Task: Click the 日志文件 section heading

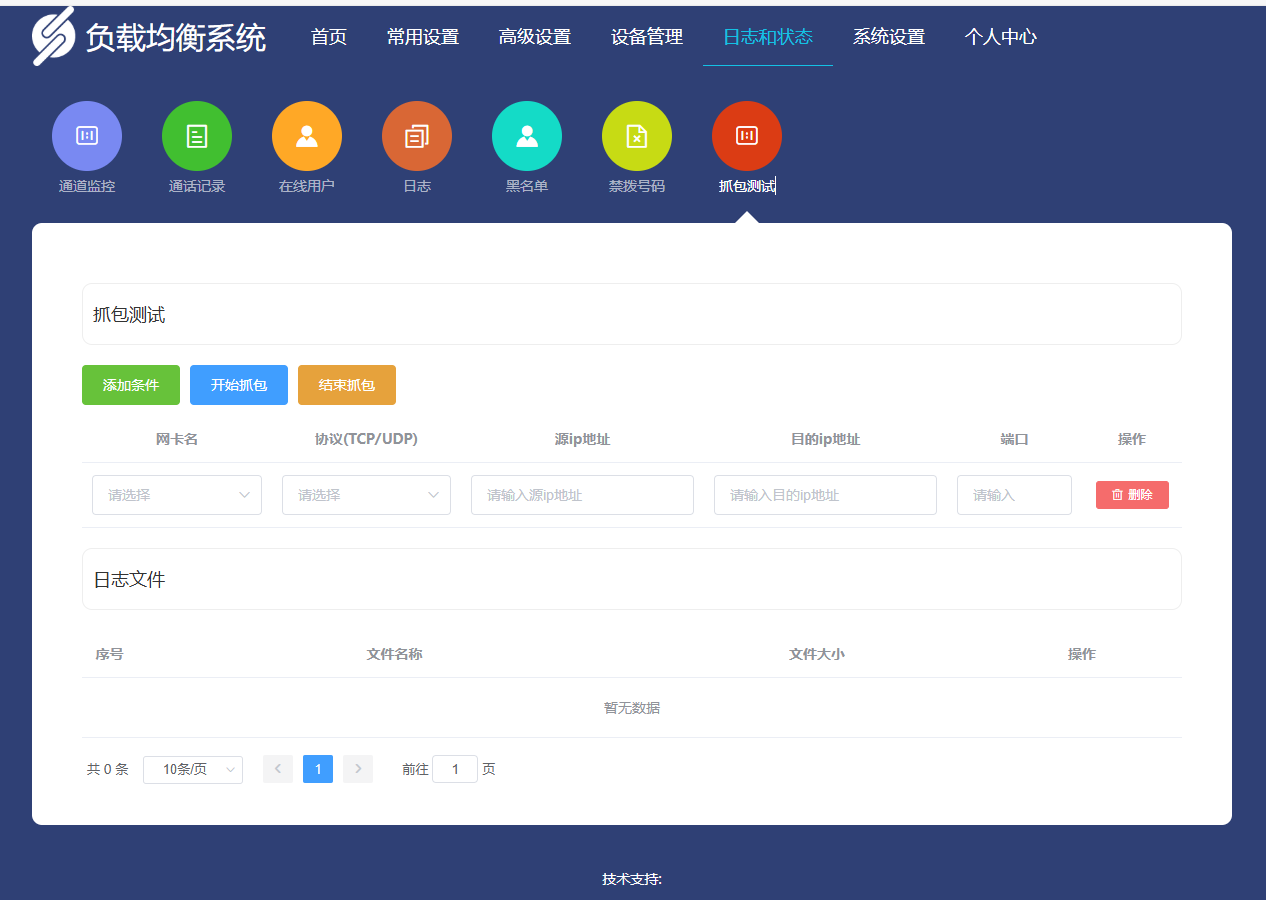Action: tap(130, 579)
